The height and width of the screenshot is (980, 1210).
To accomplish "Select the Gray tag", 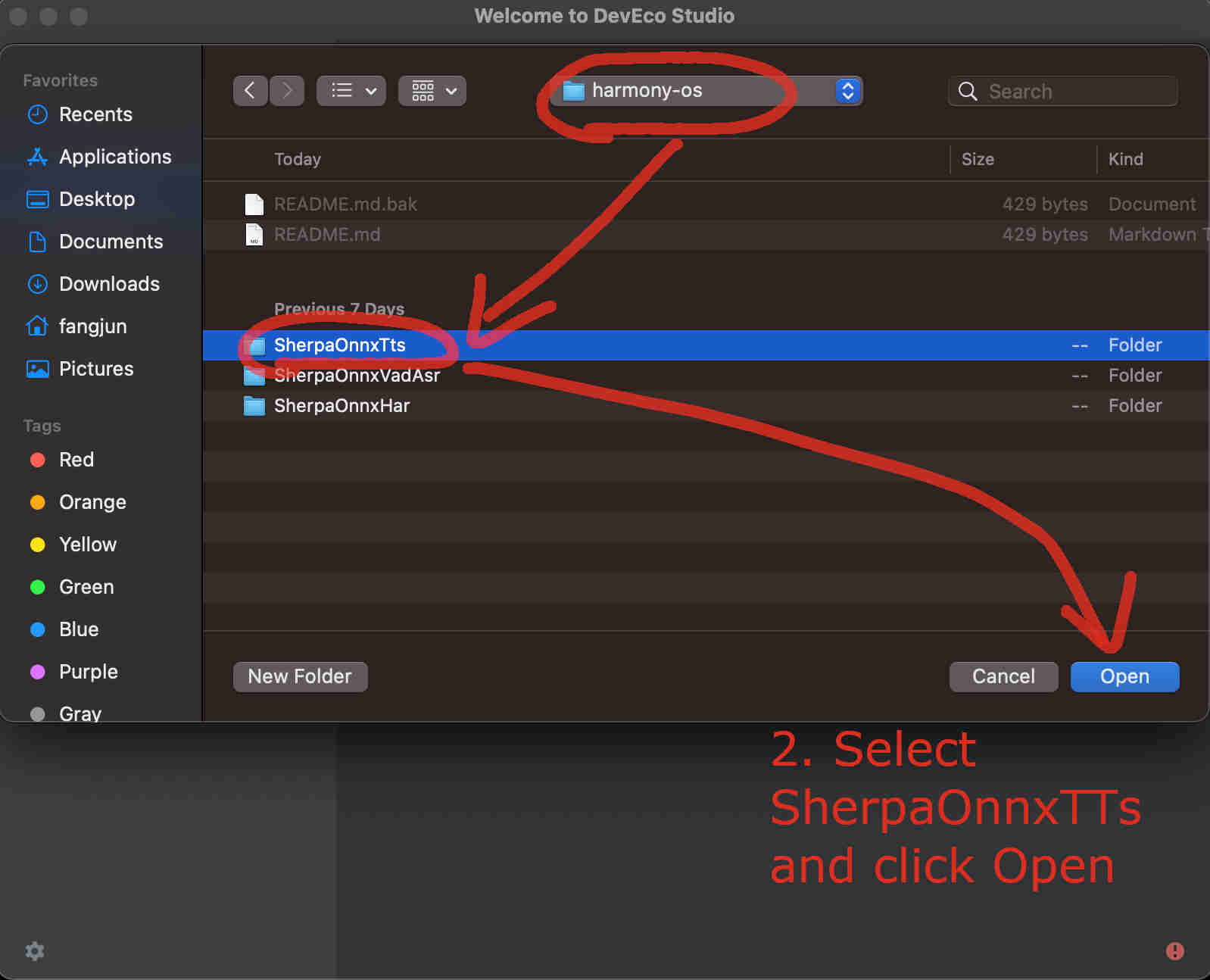I will [65, 713].
